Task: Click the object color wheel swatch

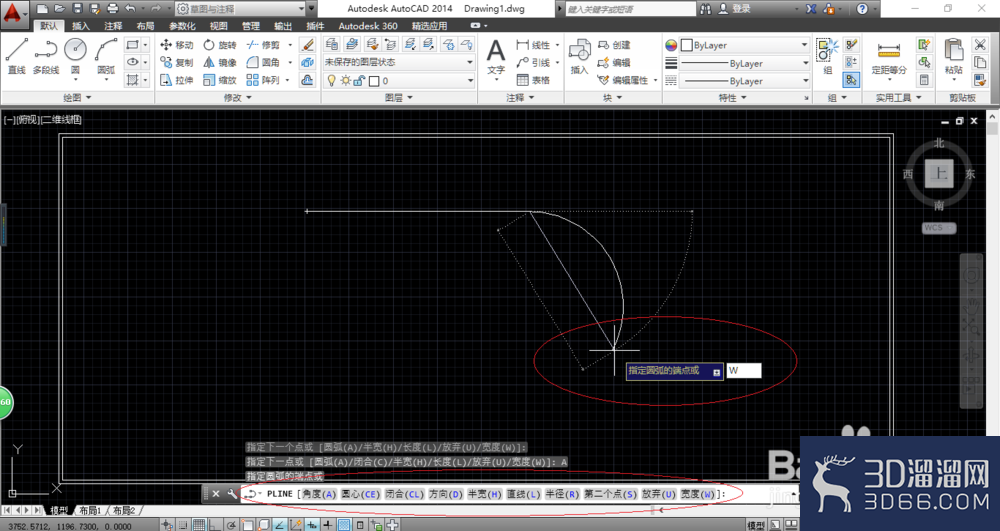Action: 671,45
